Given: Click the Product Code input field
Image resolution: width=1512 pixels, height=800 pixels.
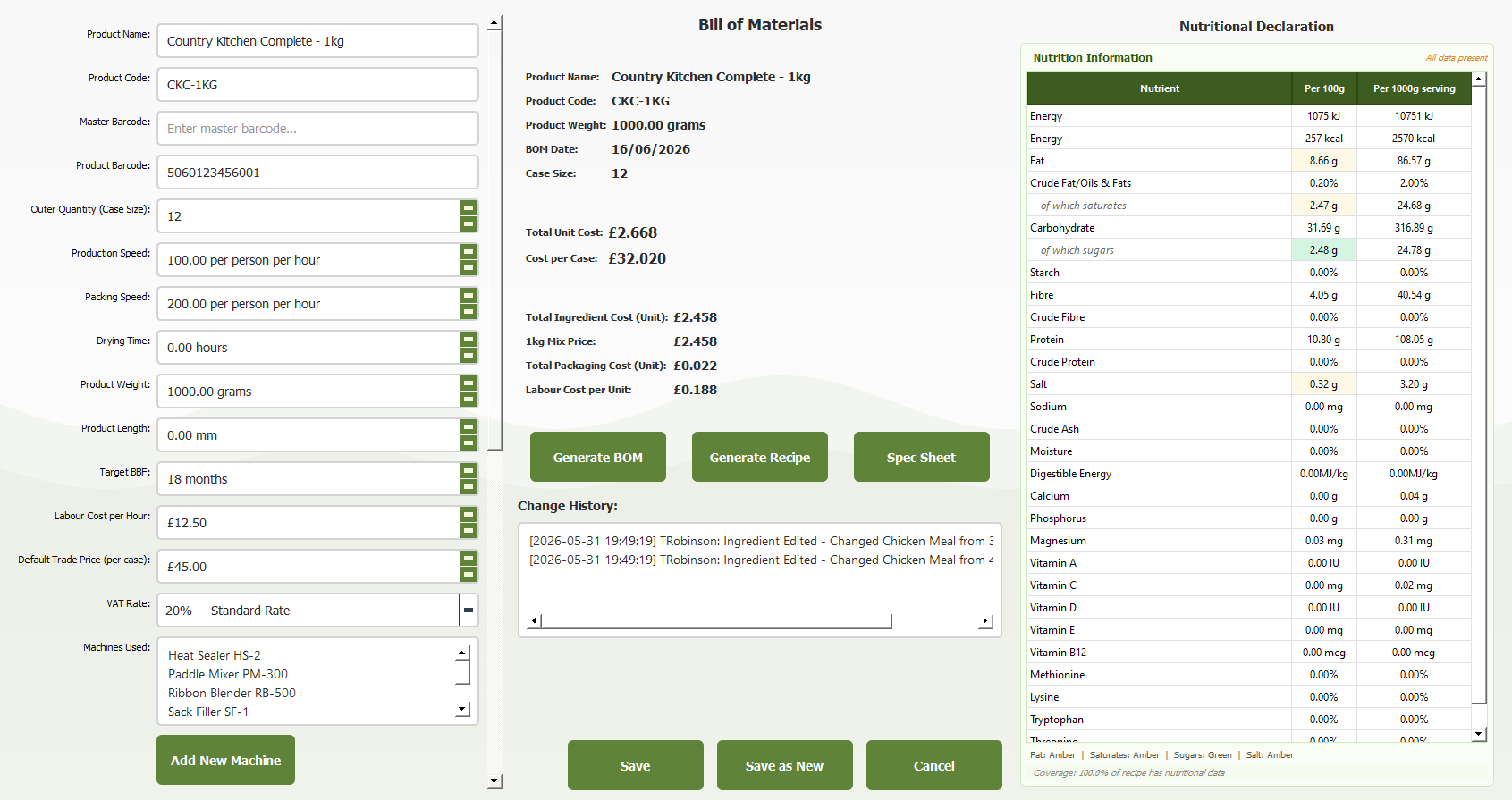Looking at the screenshot, I should [x=317, y=85].
